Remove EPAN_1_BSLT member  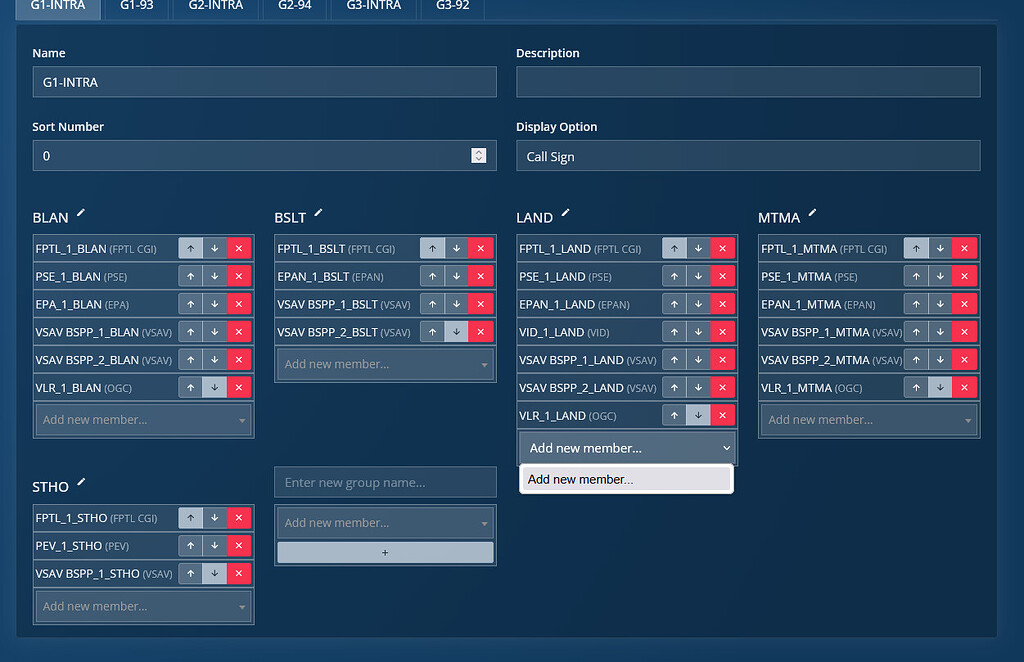click(481, 276)
